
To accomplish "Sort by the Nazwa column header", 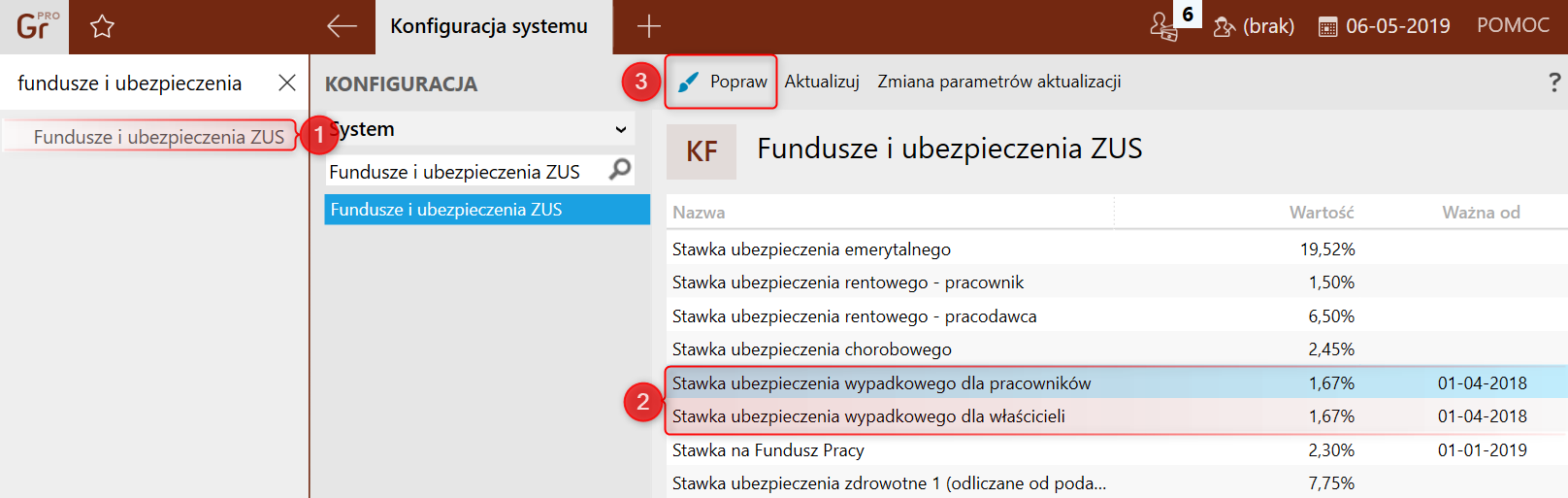I will tap(699, 212).
